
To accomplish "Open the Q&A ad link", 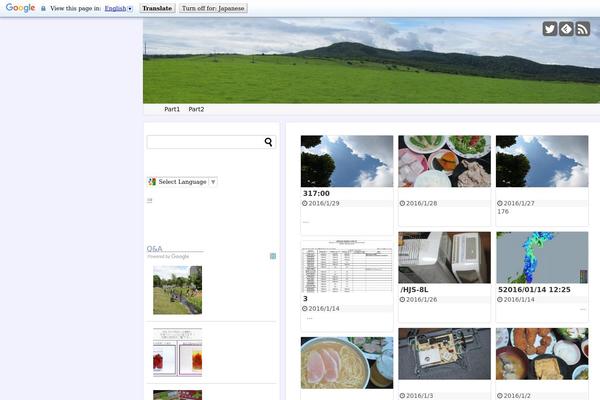I will coord(154,248).
